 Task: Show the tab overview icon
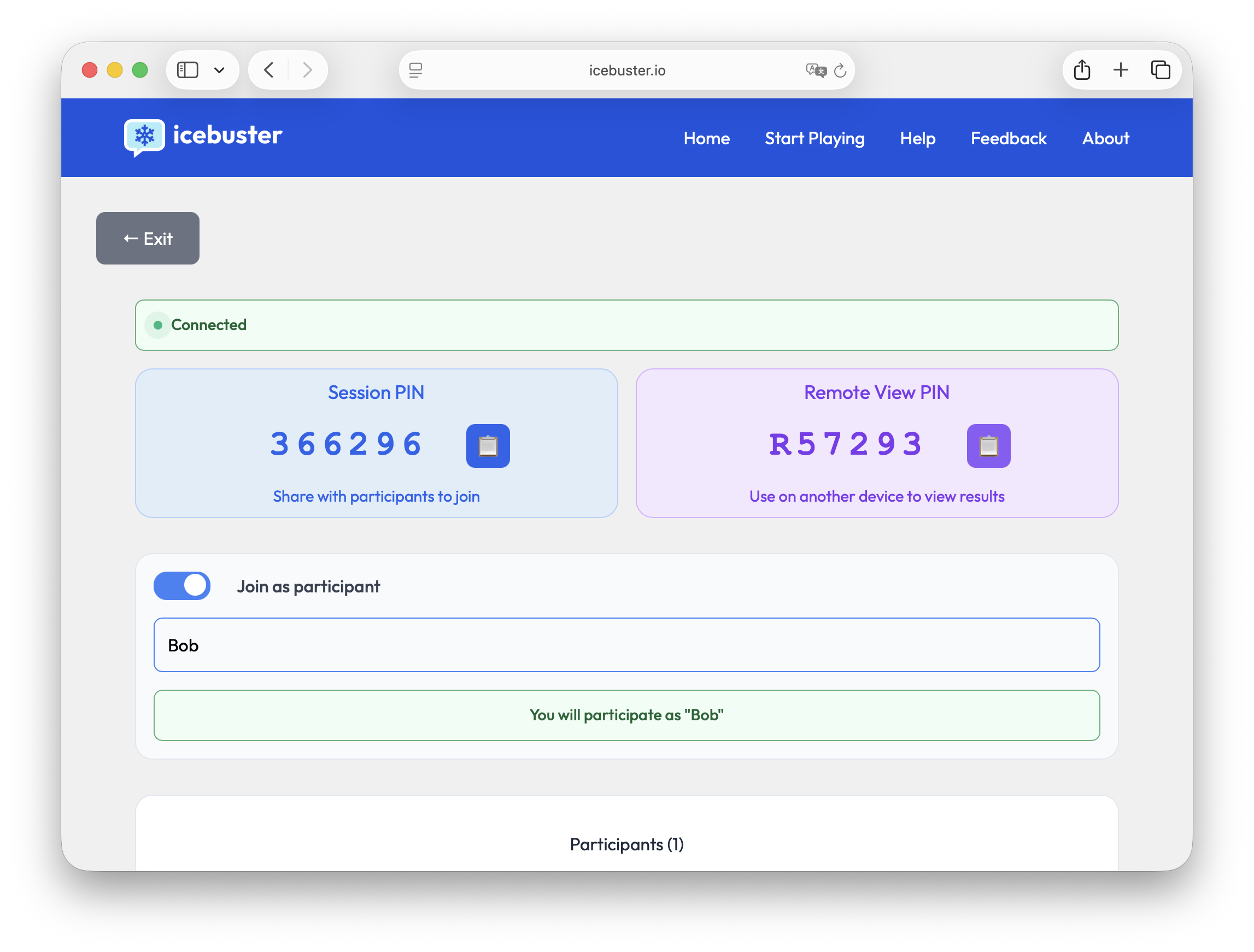(x=1160, y=70)
